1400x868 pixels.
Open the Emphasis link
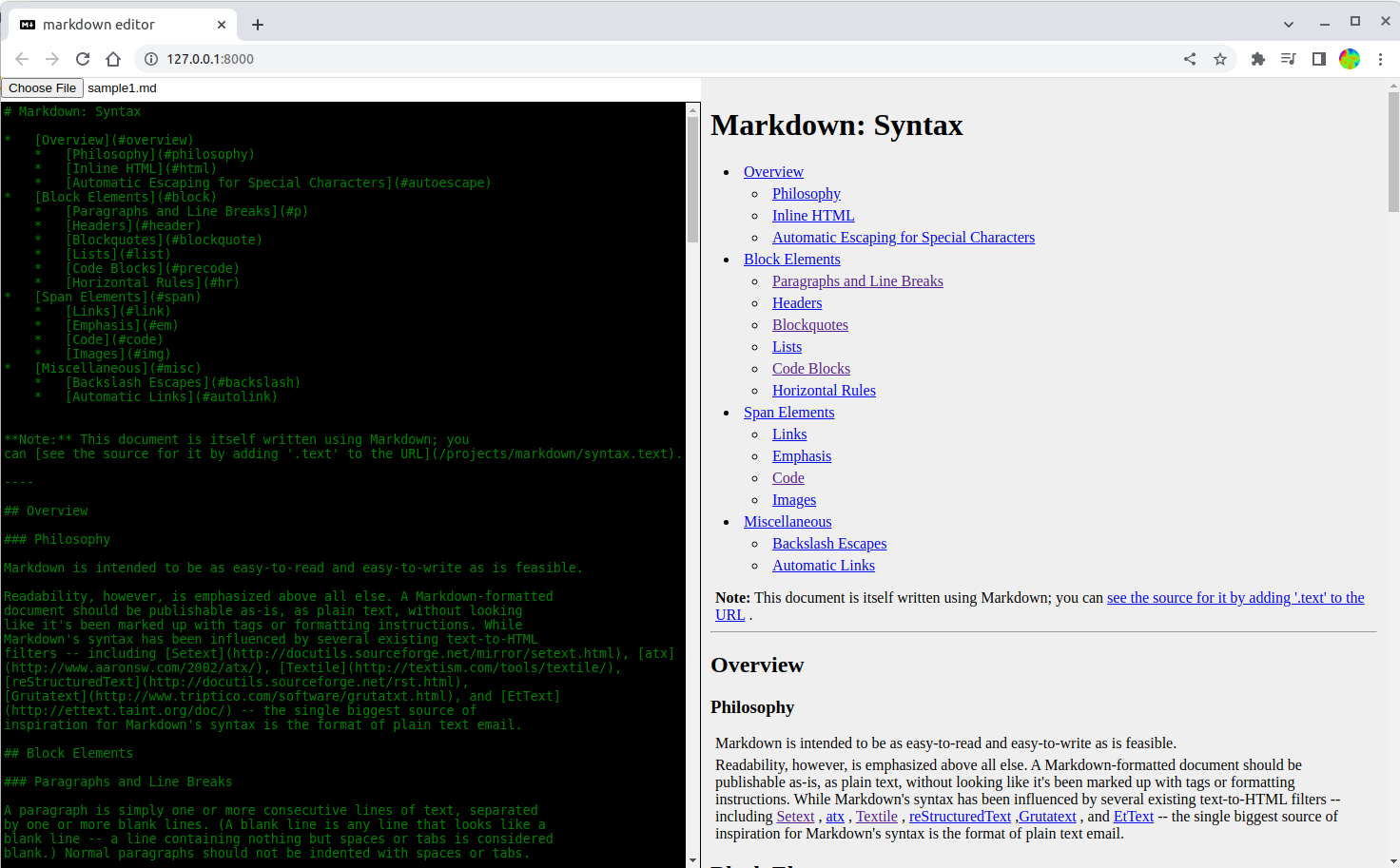[x=802, y=456]
